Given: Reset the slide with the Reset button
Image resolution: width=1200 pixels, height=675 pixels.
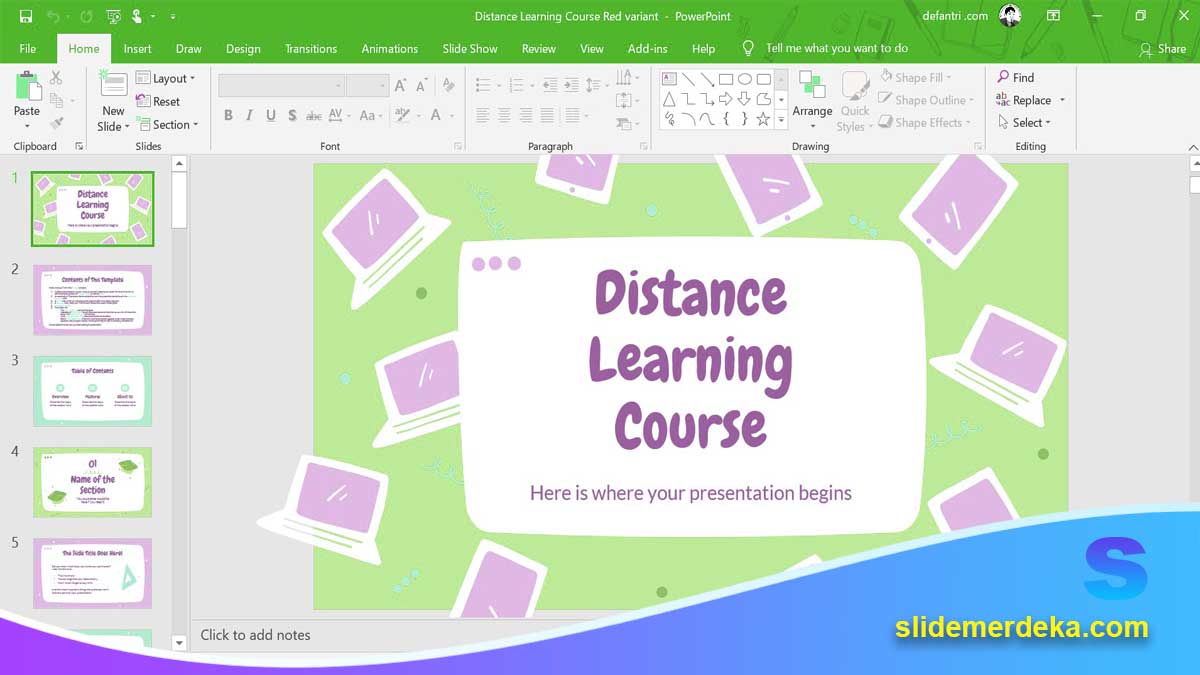Looking at the screenshot, I should tap(158, 101).
